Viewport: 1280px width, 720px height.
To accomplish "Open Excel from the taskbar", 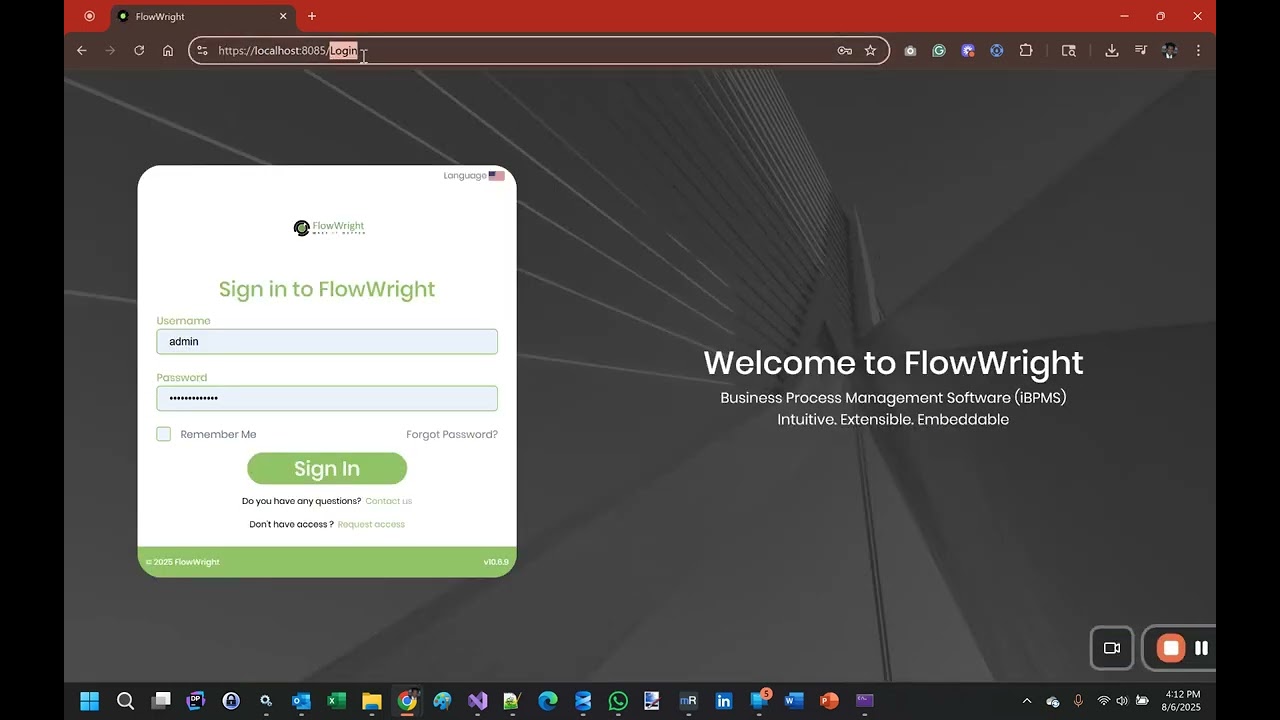I will 336,701.
